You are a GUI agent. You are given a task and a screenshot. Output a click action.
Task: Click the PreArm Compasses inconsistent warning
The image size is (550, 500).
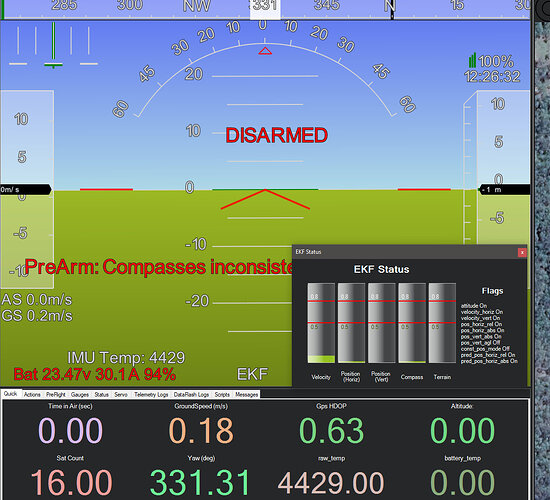click(x=158, y=267)
